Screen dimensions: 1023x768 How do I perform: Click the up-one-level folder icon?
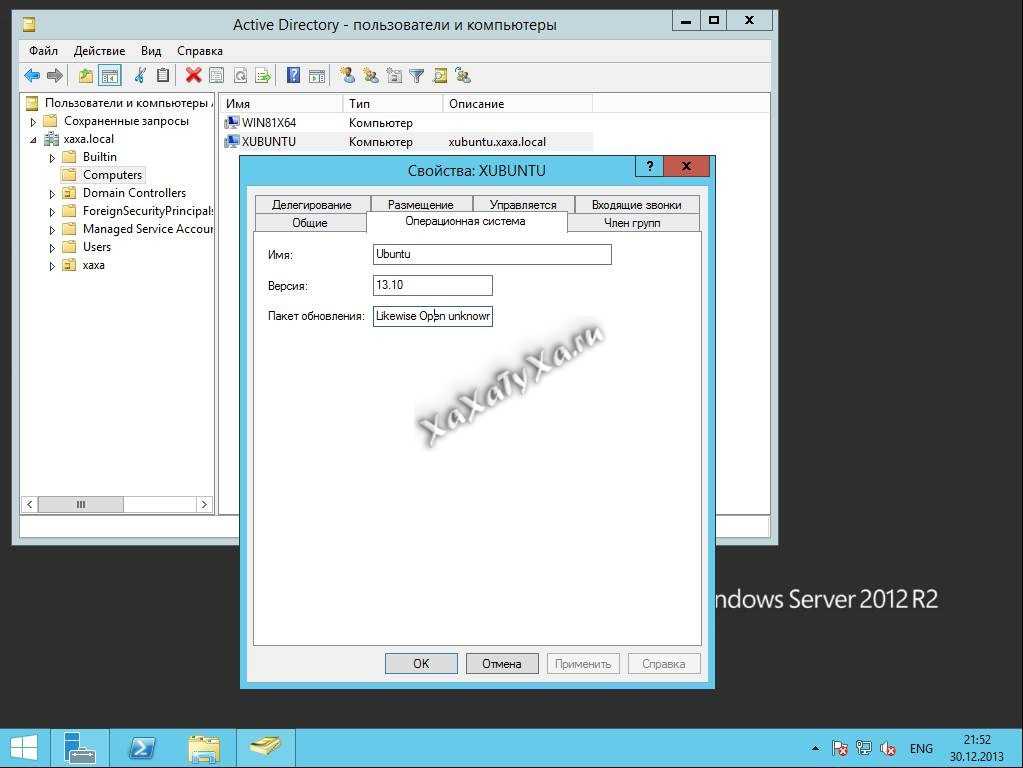click(x=86, y=76)
